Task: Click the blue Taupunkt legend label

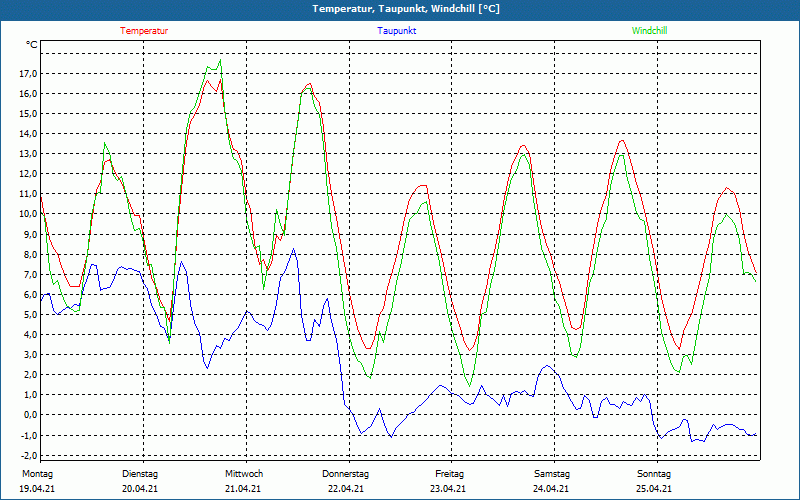Action: pos(396,31)
